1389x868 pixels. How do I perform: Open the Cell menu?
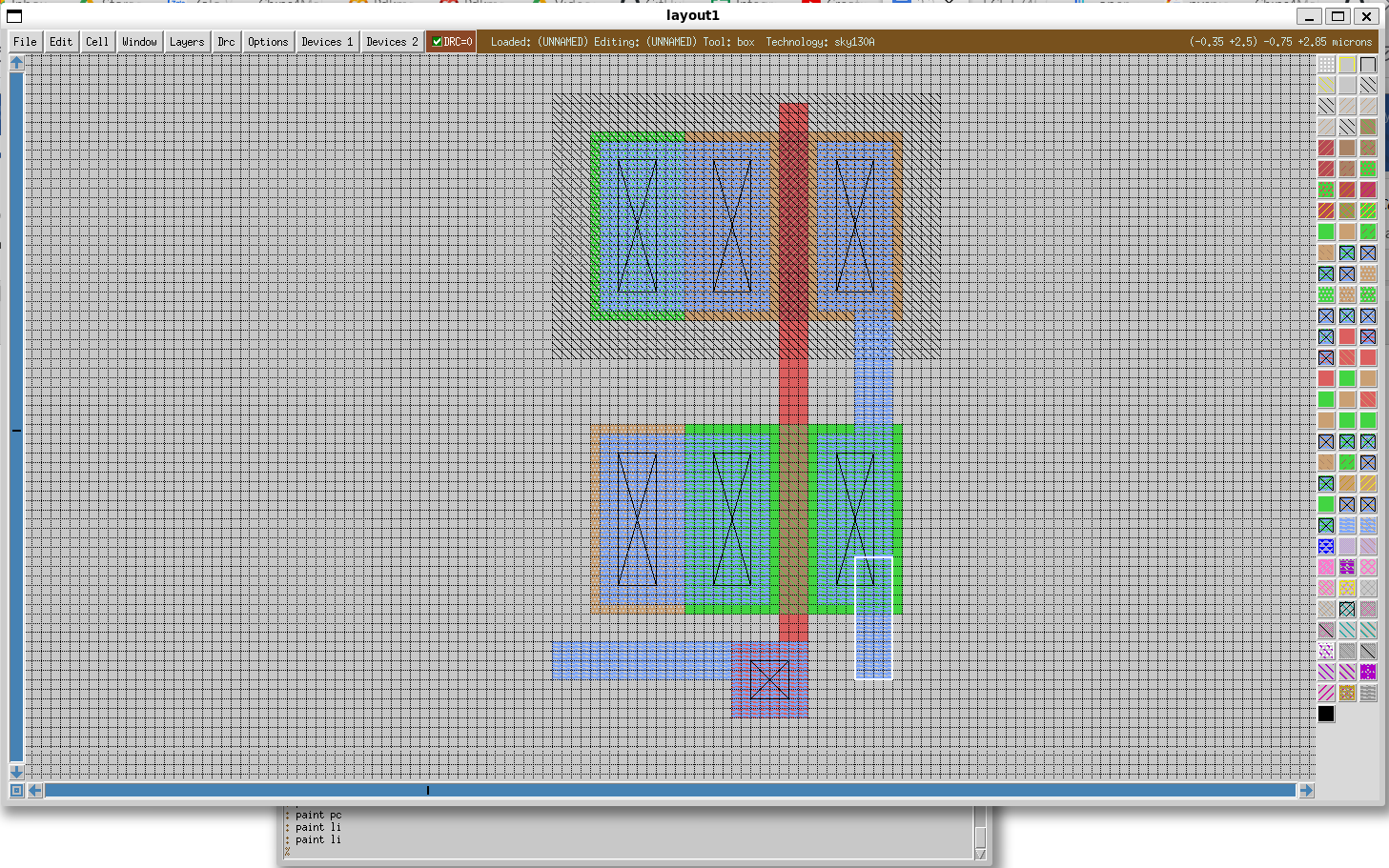(x=97, y=42)
